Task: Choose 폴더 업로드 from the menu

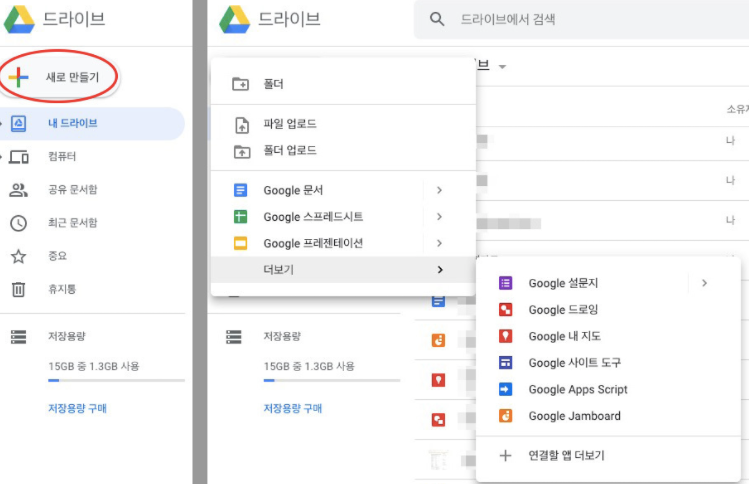Action: (x=343, y=151)
